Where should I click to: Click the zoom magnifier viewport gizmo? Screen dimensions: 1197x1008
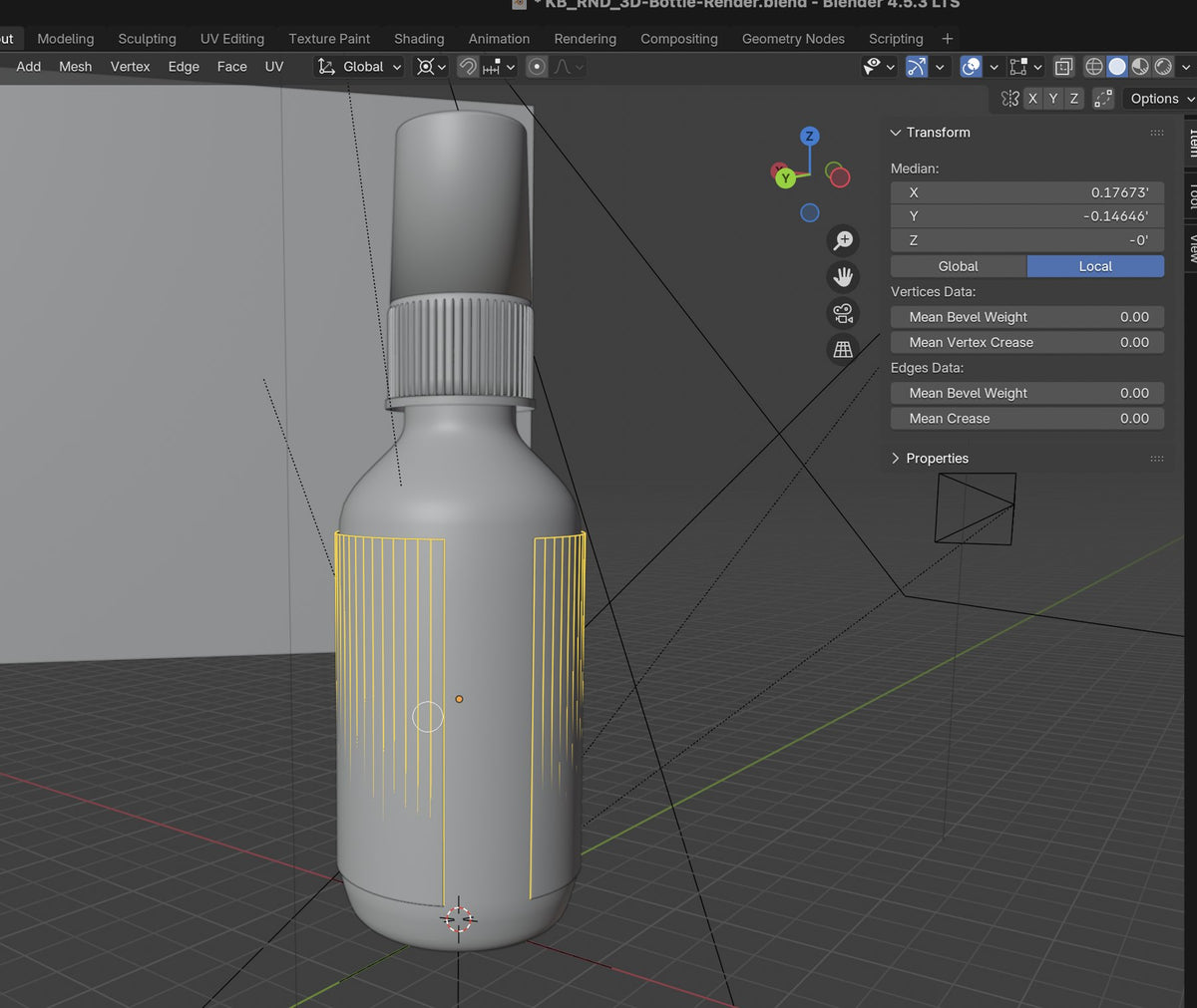pos(843,240)
